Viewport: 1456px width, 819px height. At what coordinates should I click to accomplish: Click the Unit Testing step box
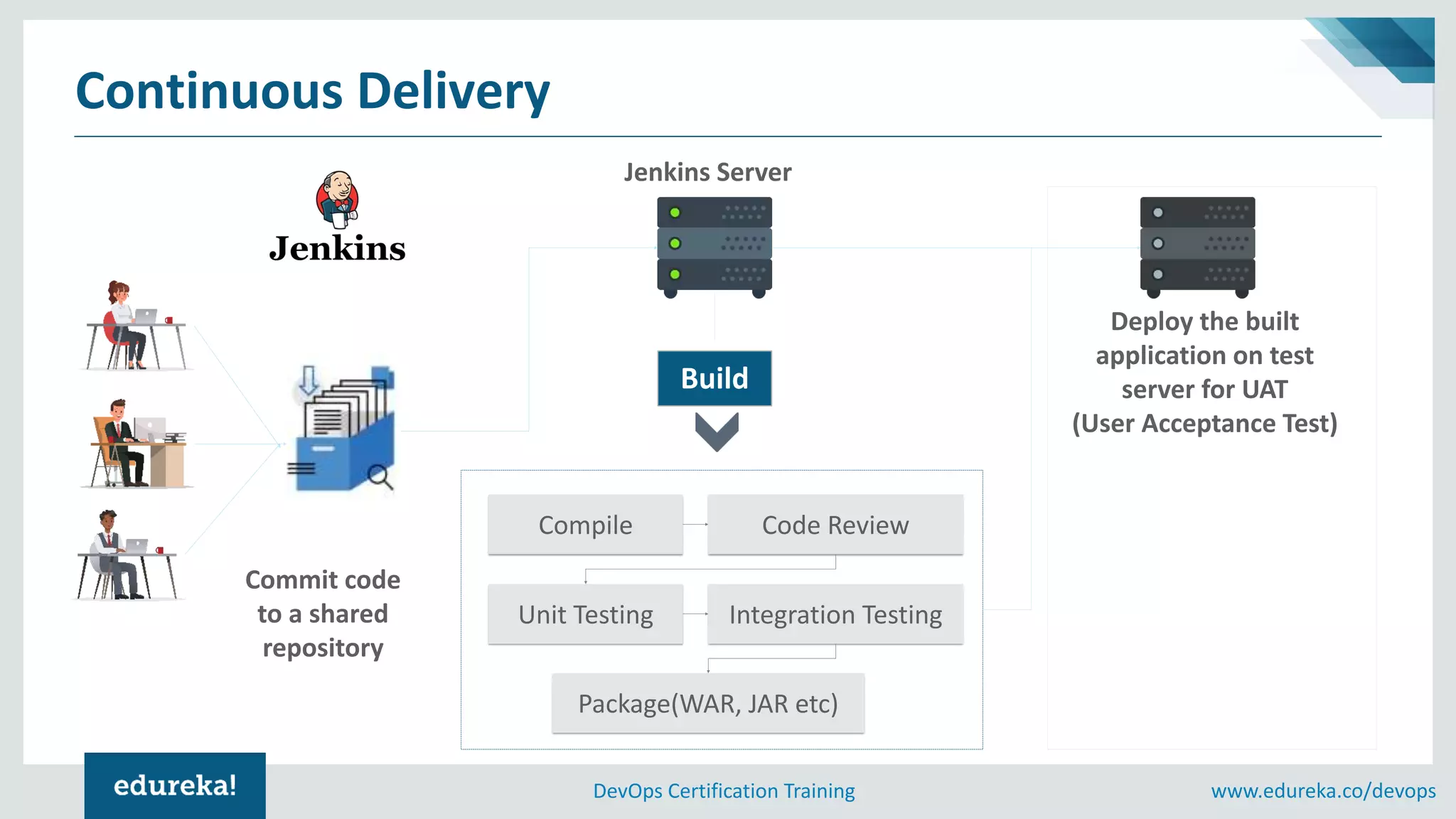[585, 614]
